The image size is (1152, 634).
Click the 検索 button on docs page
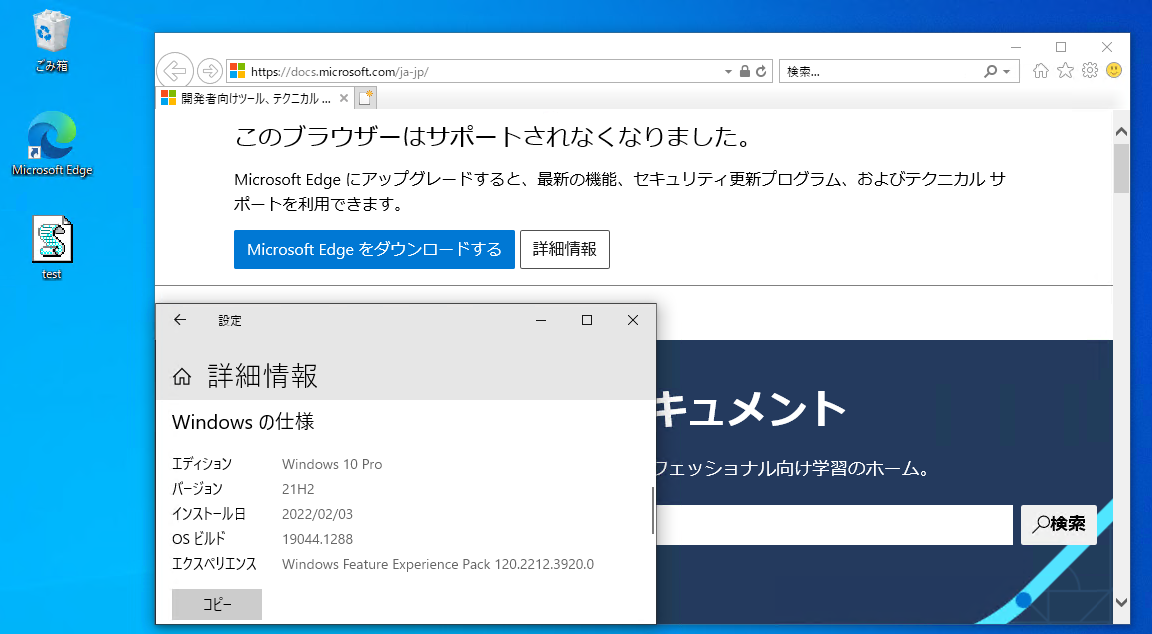point(1059,525)
